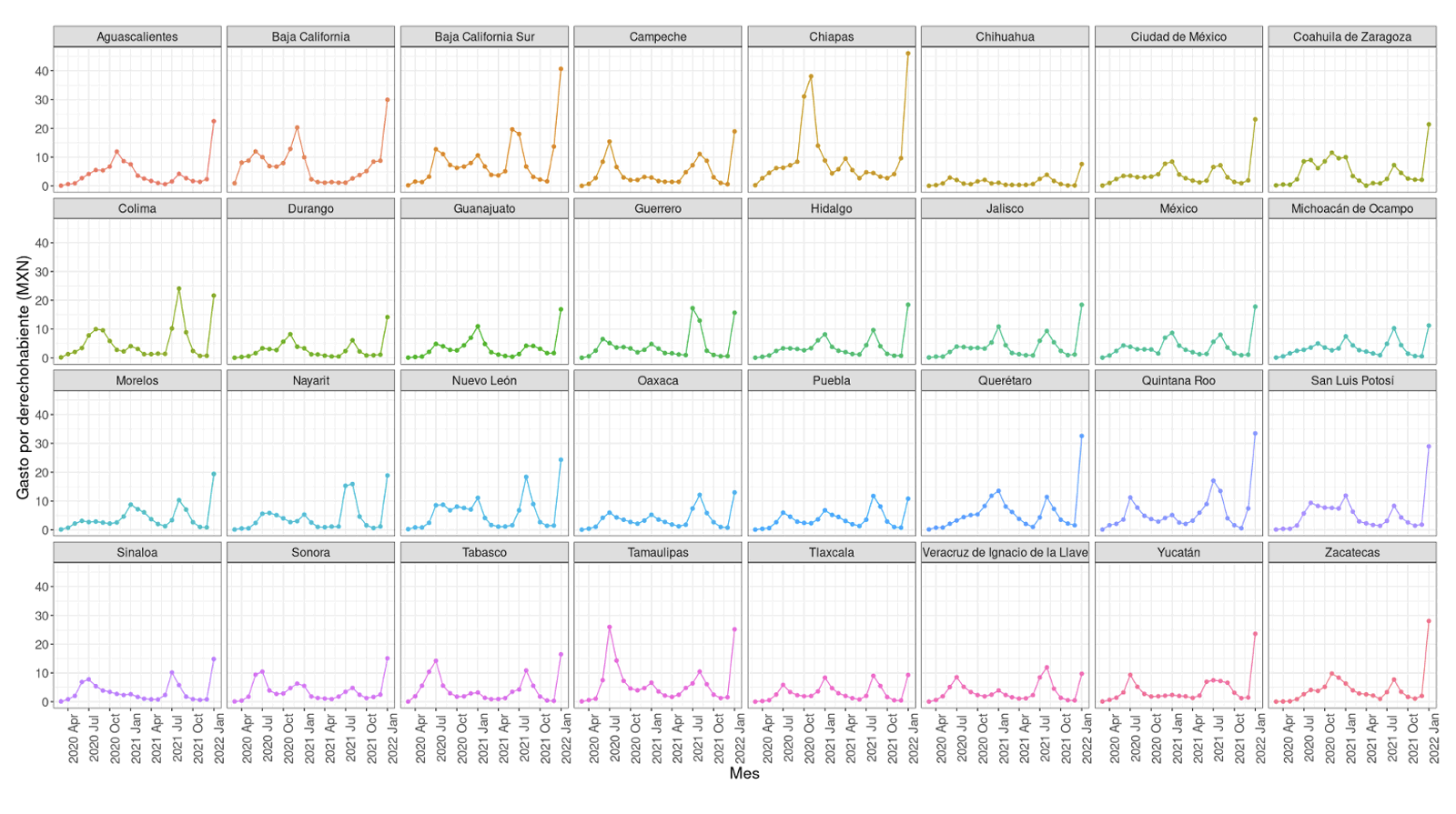
Task: Click the final data point in Baja California Sur
Action: pyautogui.click(x=561, y=69)
